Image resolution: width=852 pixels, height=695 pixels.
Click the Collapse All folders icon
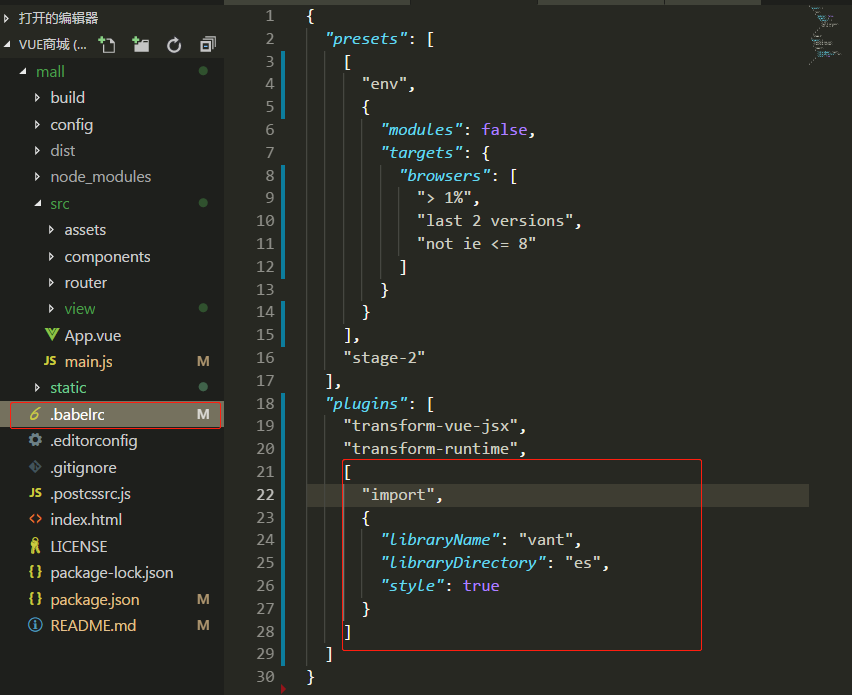click(x=208, y=45)
